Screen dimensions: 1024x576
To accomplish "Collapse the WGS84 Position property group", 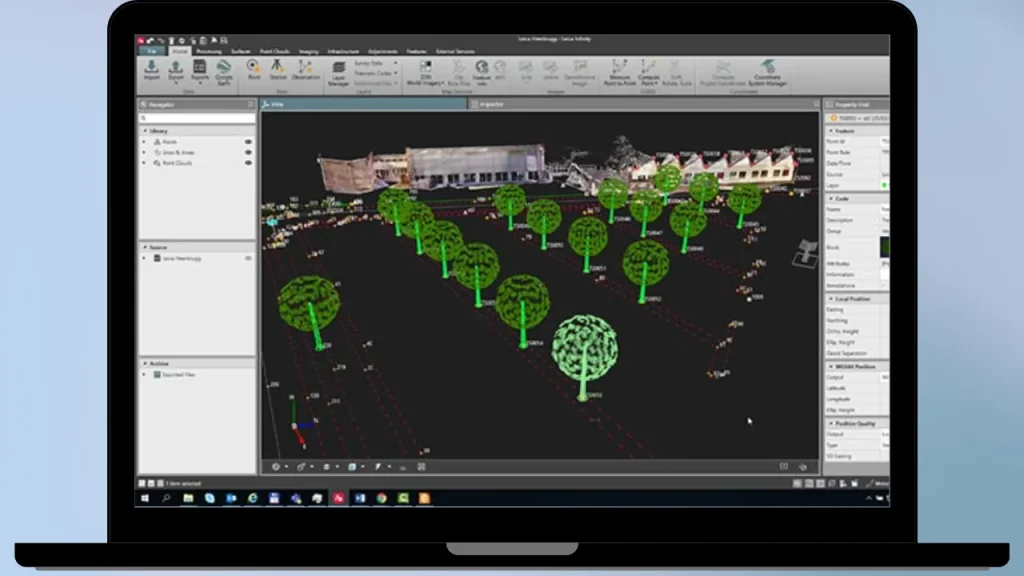I will [831, 367].
